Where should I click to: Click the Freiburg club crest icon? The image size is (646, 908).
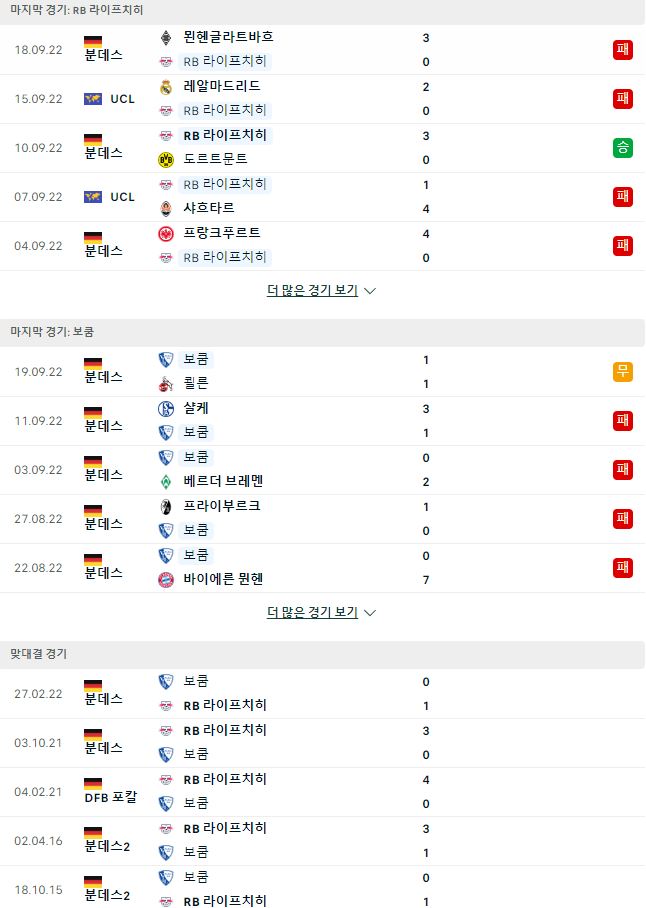(x=166, y=507)
